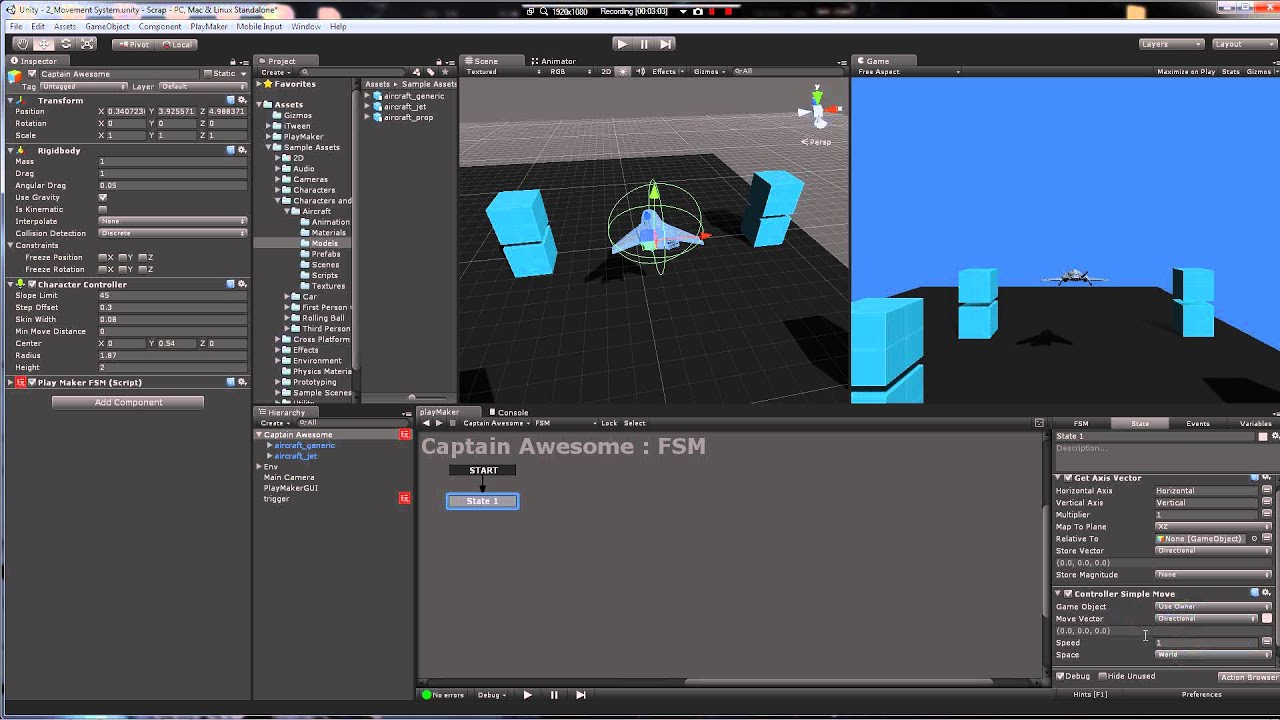Open the Layer dropdown showing Default
The image size is (1280, 720).
coord(203,87)
